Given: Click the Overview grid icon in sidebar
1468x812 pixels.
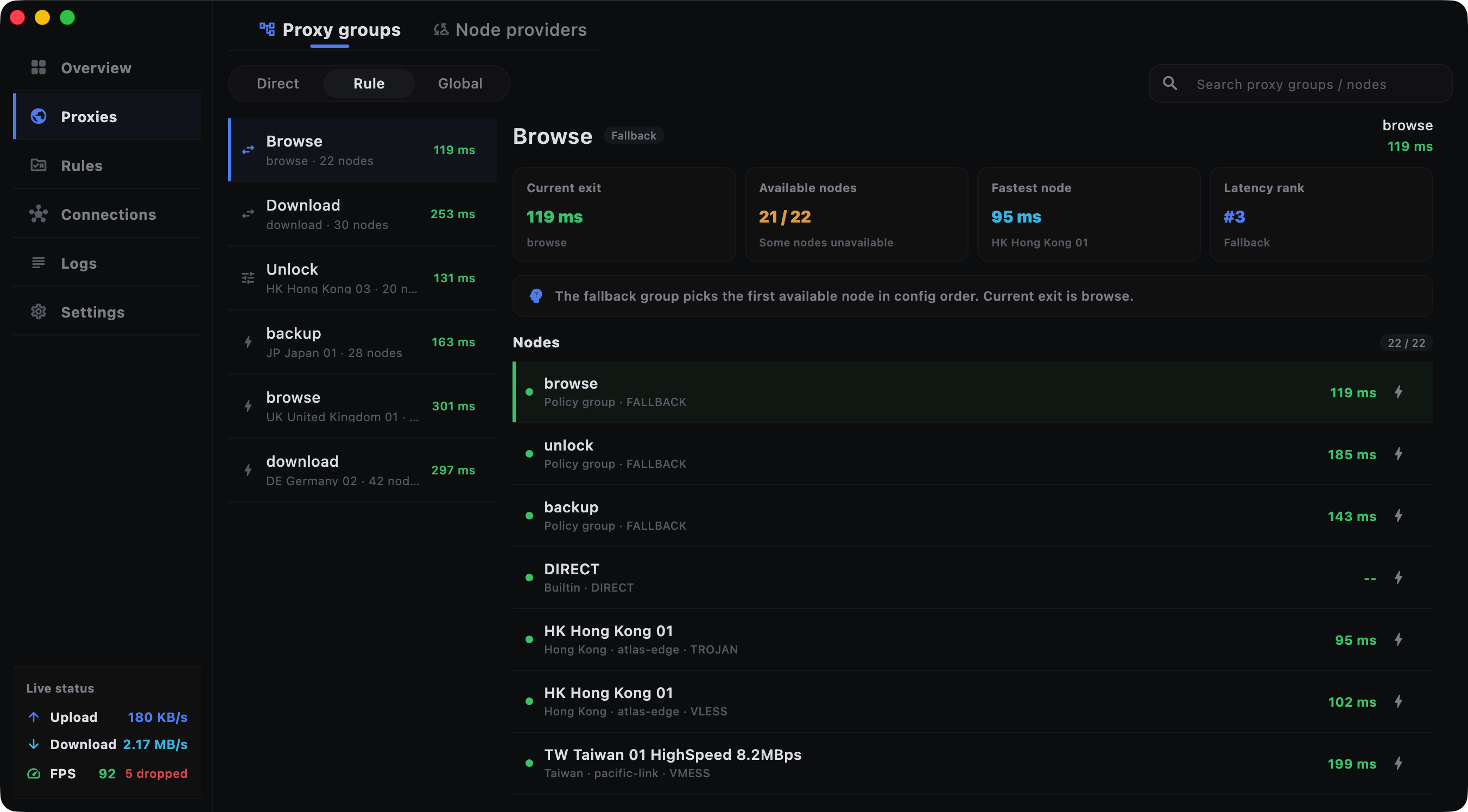Looking at the screenshot, I should pos(38,68).
